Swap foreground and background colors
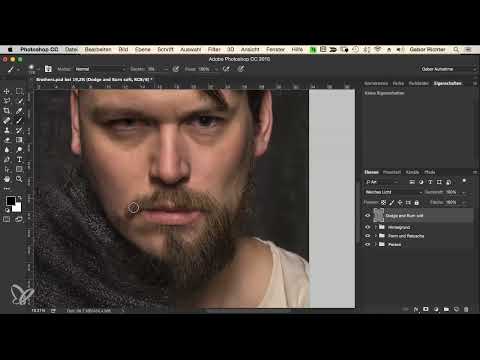 click(19, 198)
